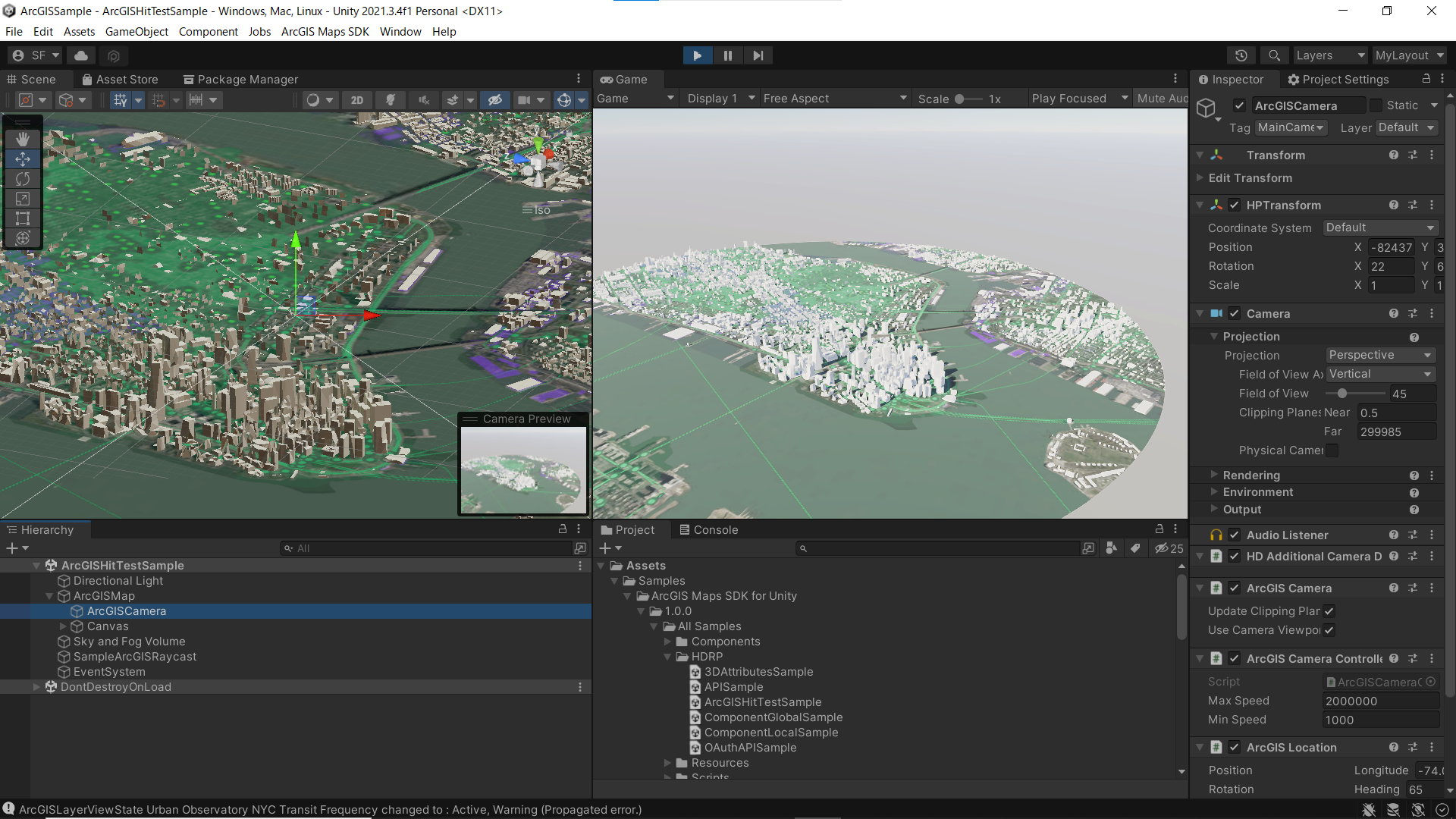This screenshot has width=1456, height=819.
Task: Enable the Physical Camera checkbox
Action: 1333,450
